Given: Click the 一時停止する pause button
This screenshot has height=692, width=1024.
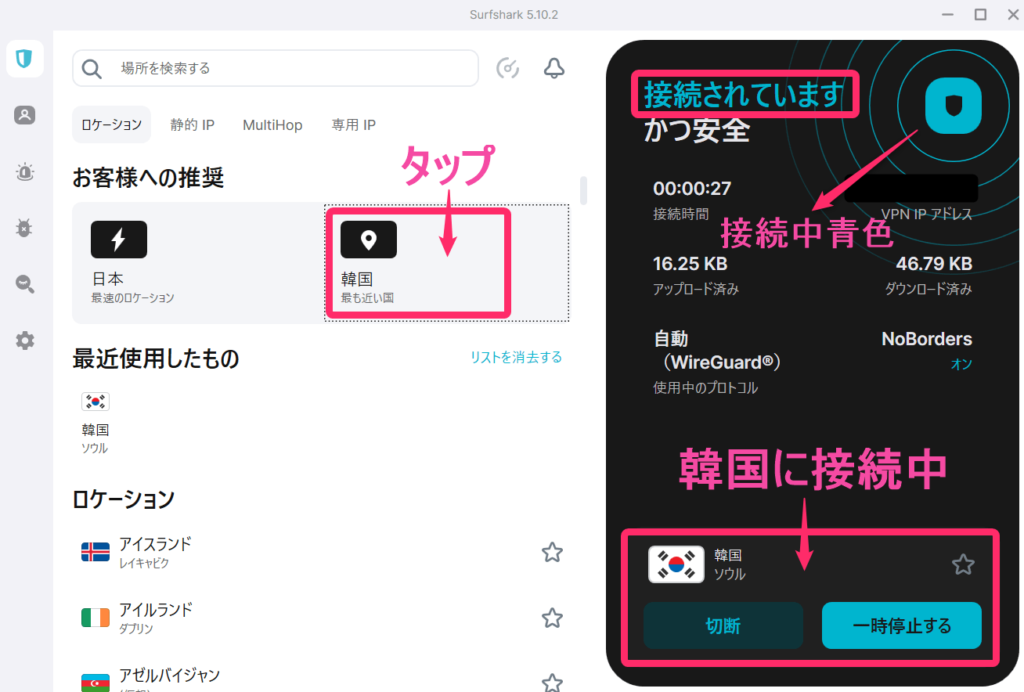Looking at the screenshot, I should coord(901,625).
